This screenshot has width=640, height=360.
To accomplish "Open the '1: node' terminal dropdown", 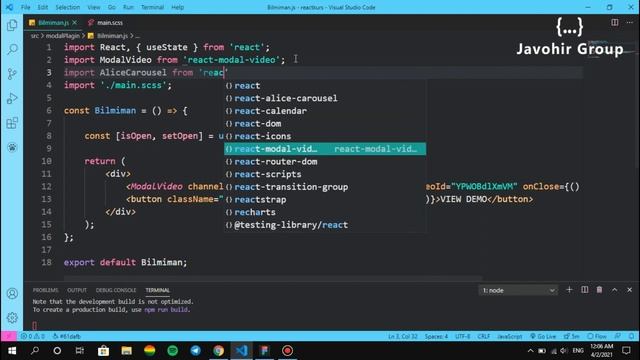I will (x=518, y=290).
